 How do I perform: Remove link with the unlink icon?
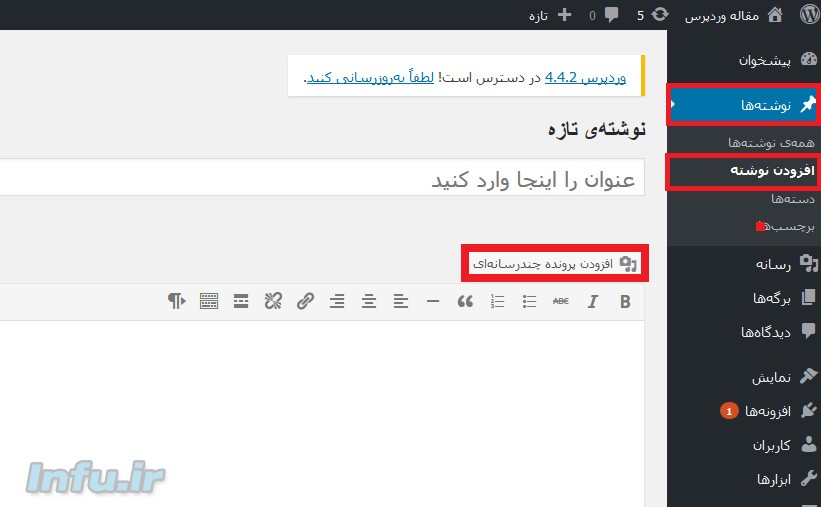pos(272,301)
